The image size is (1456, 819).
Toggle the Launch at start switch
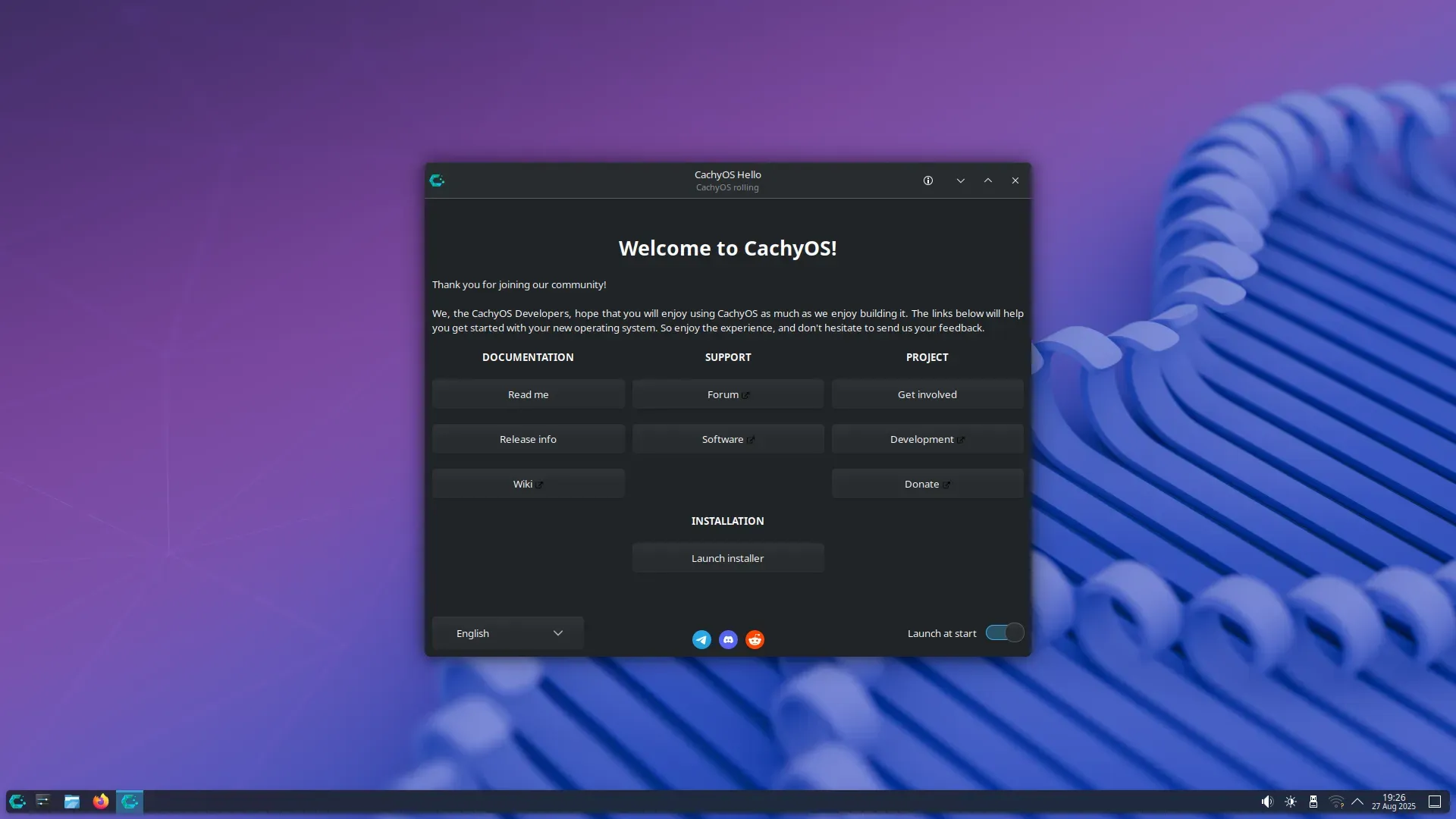pos(1005,633)
